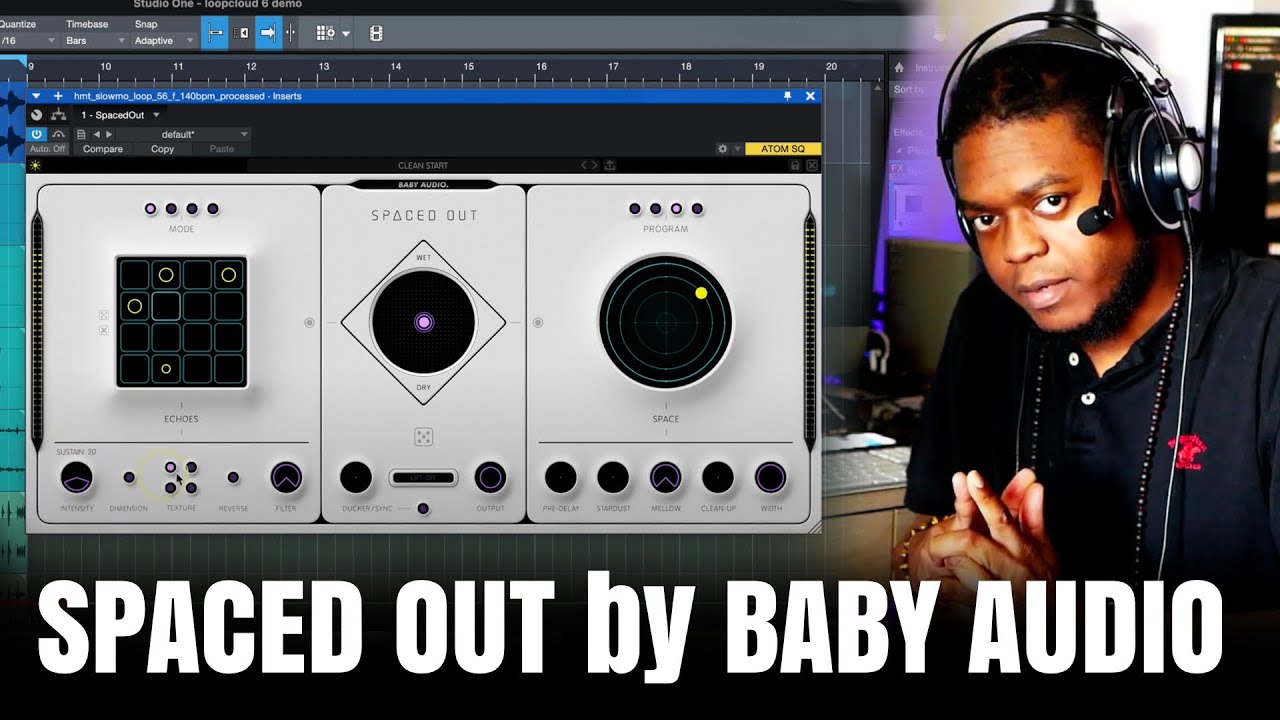1280x720 pixels.
Task: Go to the next preset with right arrow
Action: click(x=108, y=134)
